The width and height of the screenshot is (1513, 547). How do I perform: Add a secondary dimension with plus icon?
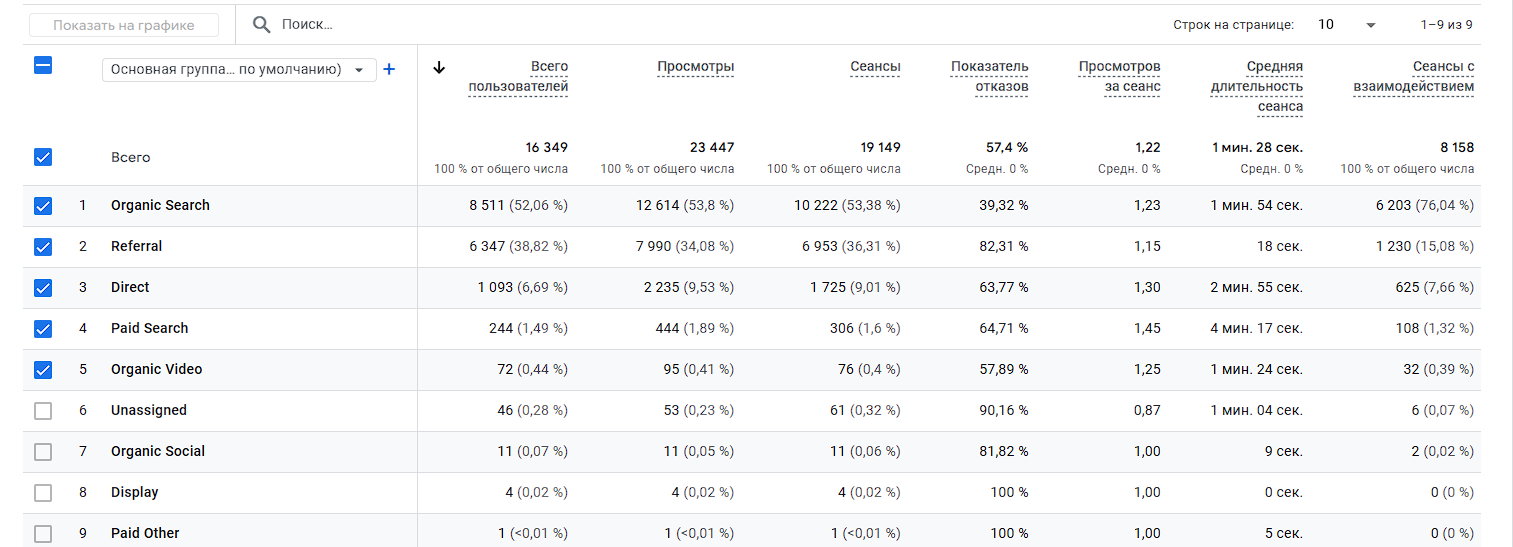(x=390, y=69)
